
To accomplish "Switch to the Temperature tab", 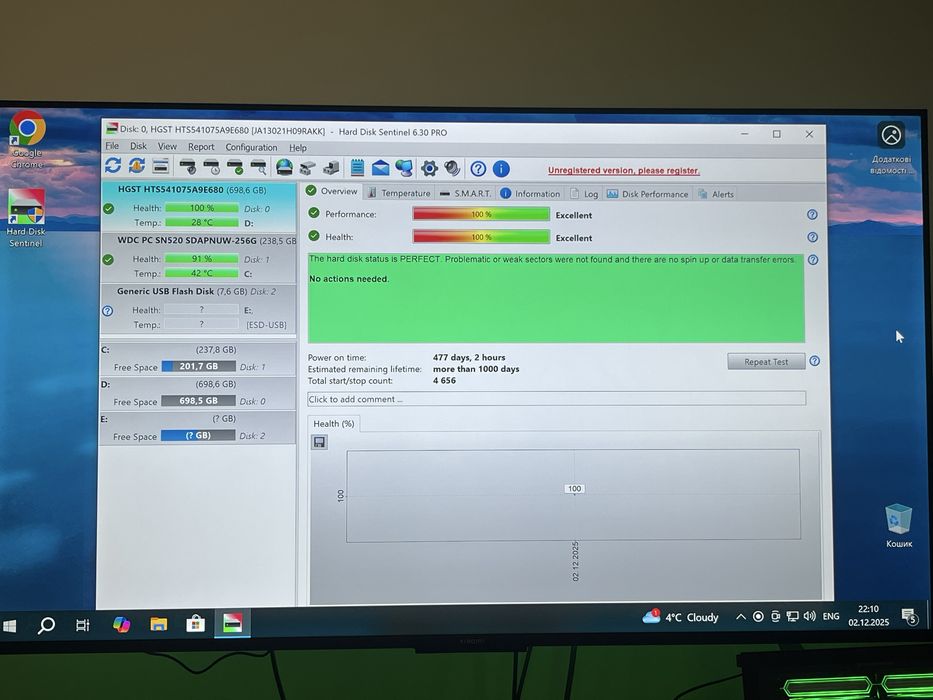I will (399, 193).
